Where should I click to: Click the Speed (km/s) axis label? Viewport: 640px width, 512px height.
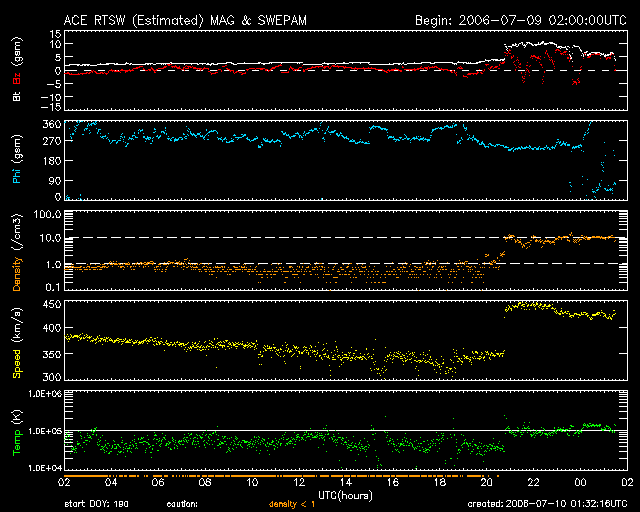[16, 340]
